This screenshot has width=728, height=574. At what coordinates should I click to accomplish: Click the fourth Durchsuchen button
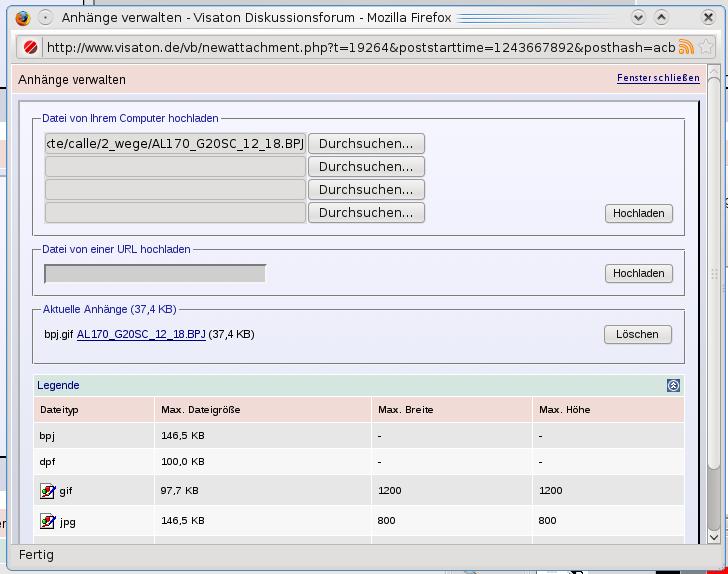point(366,213)
